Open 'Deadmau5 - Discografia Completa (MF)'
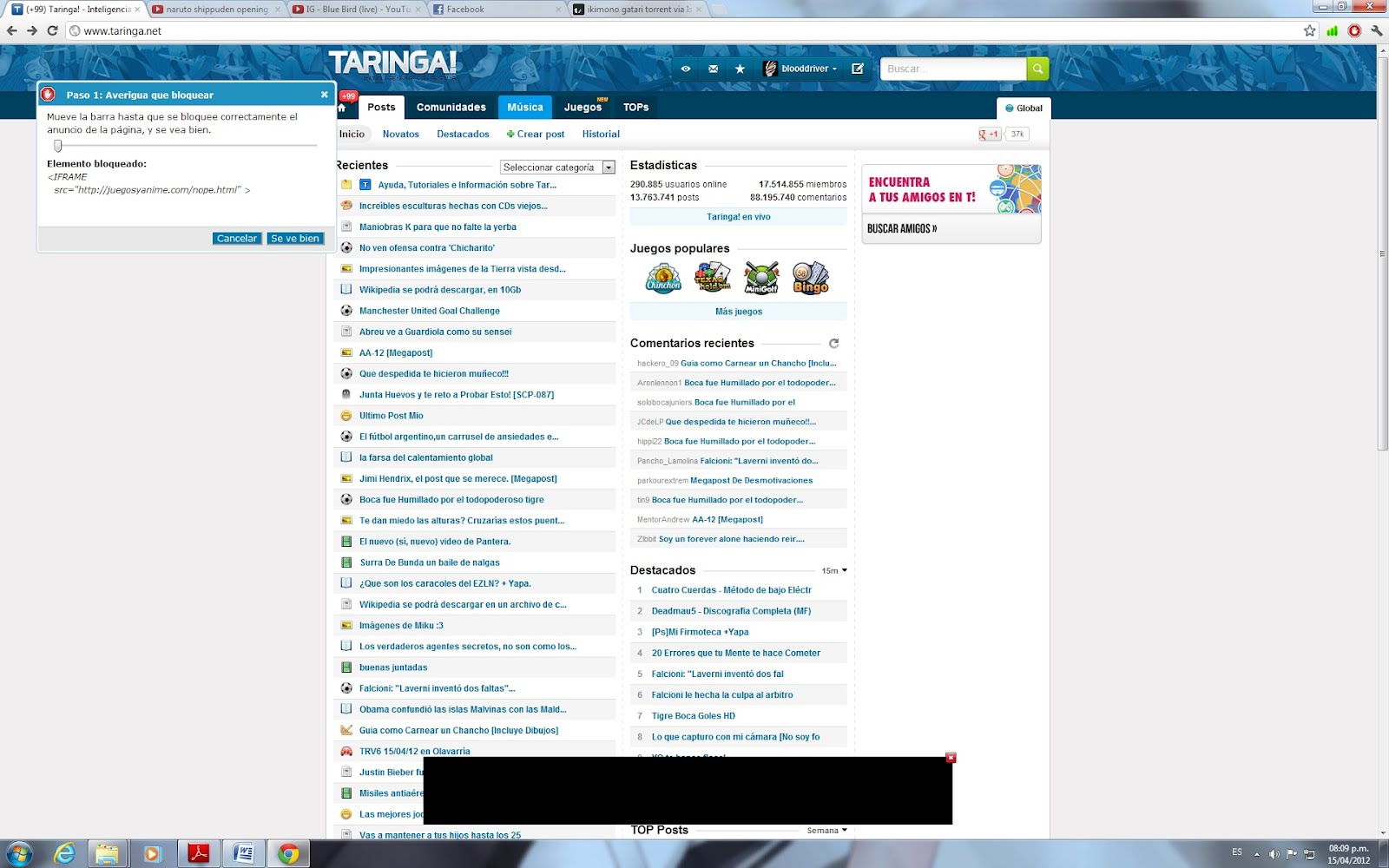 click(x=732, y=611)
